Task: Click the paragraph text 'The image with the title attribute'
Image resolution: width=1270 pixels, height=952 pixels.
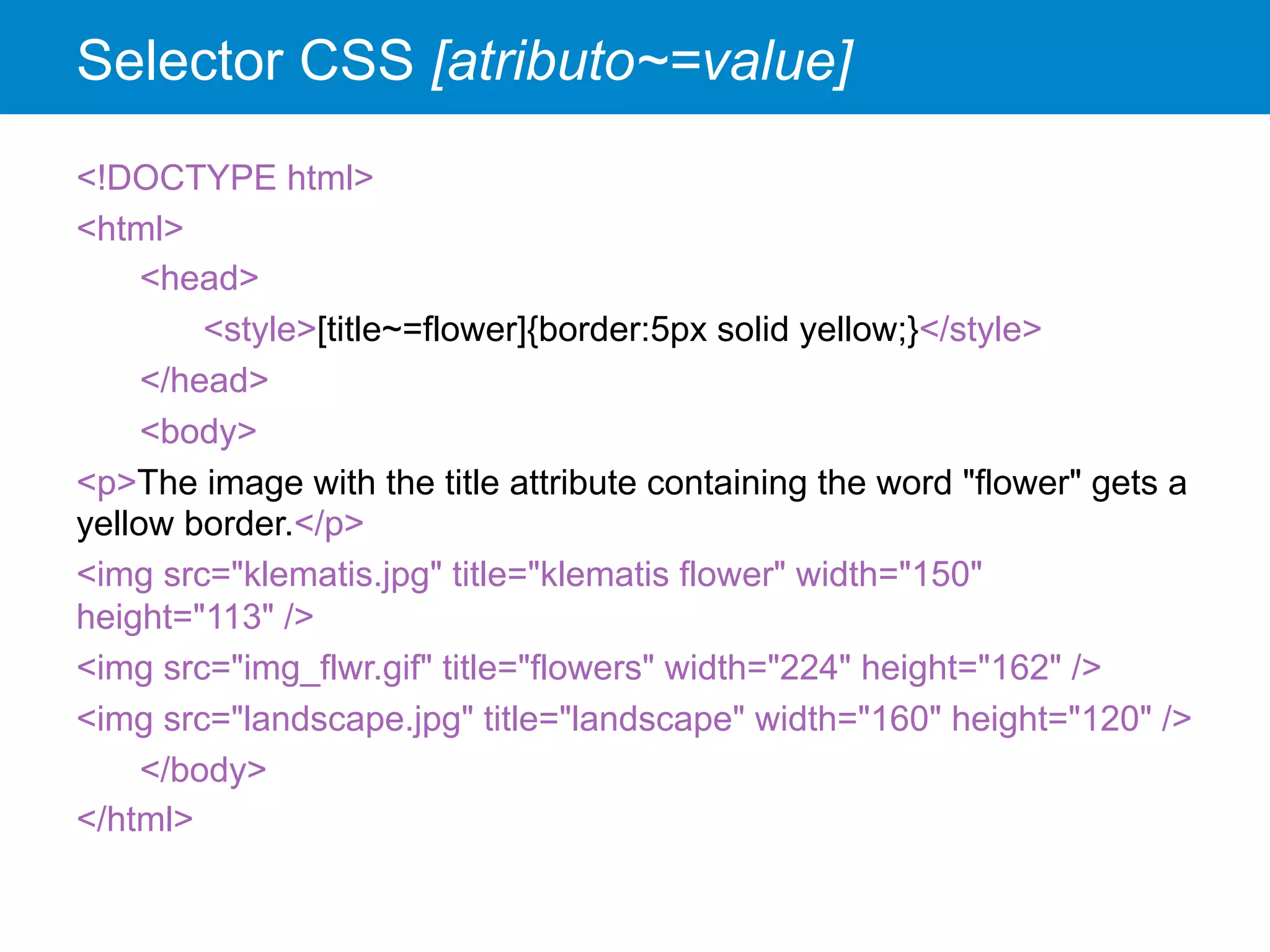Action: pos(386,483)
